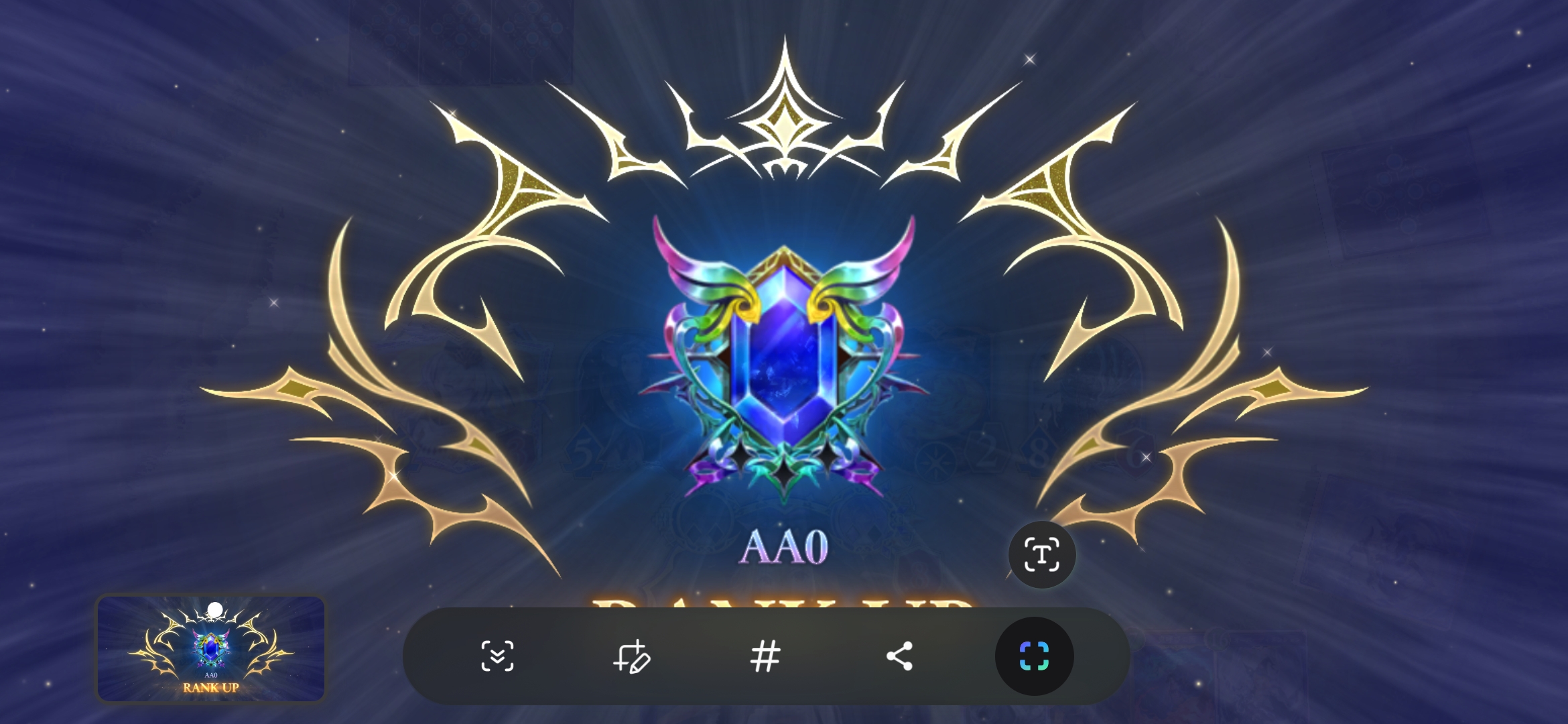1568x724 pixels.
Task: Click the left golden wing ornament
Action: [402, 335]
